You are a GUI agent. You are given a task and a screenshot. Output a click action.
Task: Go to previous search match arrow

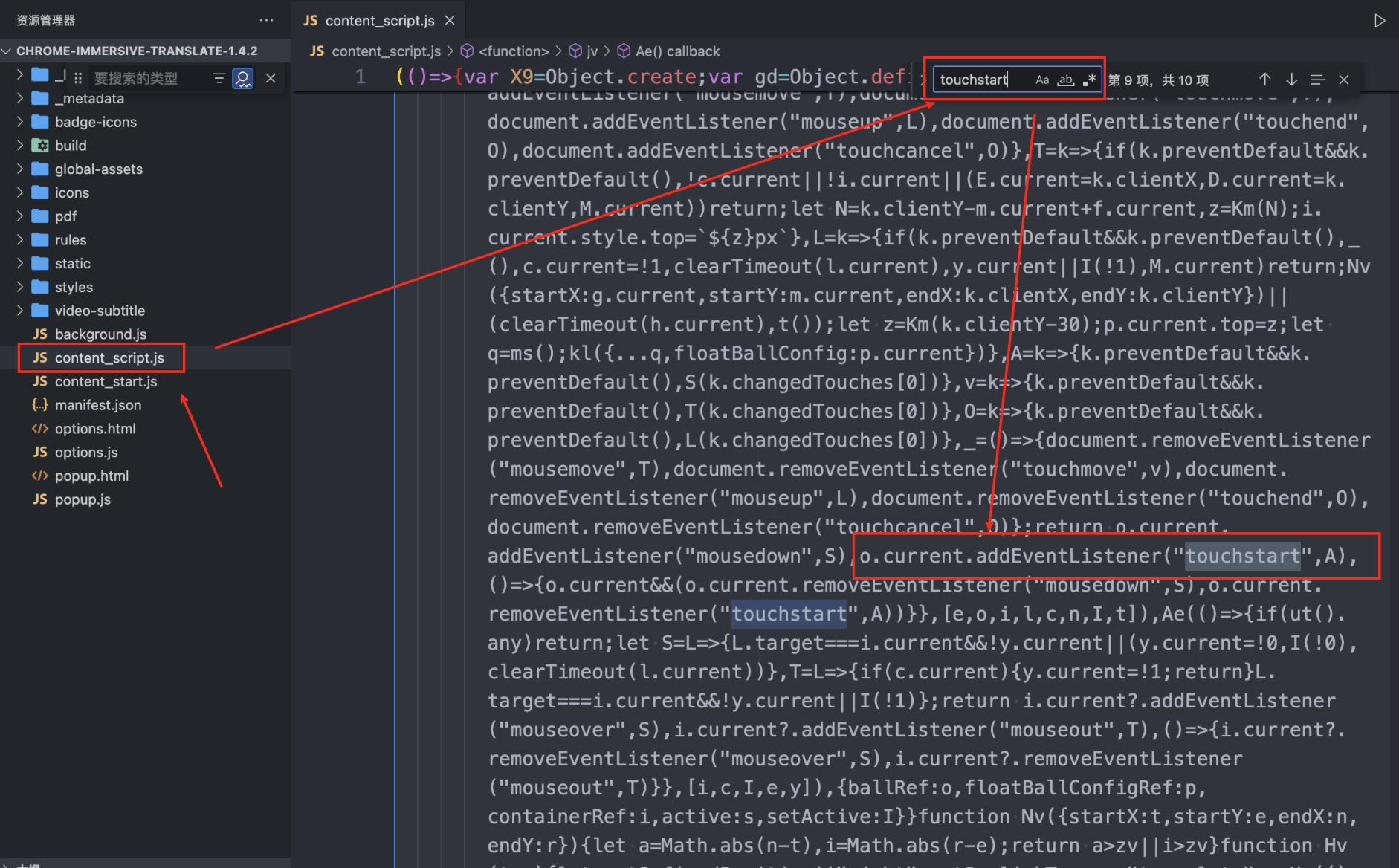click(1264, 80)
